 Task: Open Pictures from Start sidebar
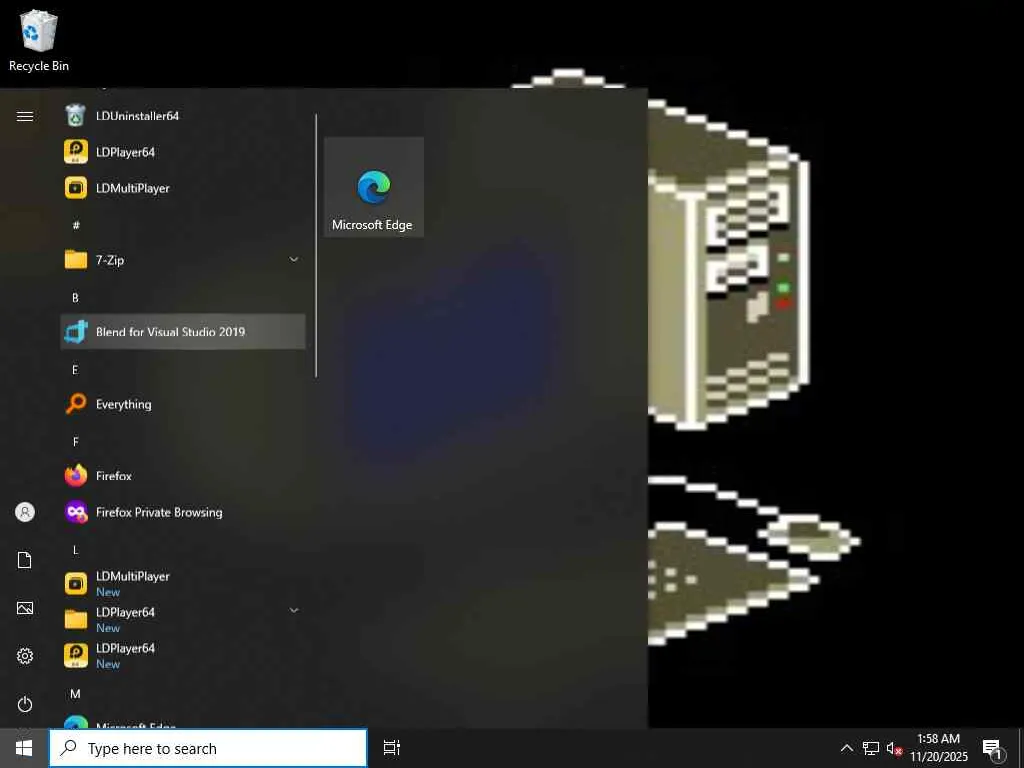coord(25,609)
